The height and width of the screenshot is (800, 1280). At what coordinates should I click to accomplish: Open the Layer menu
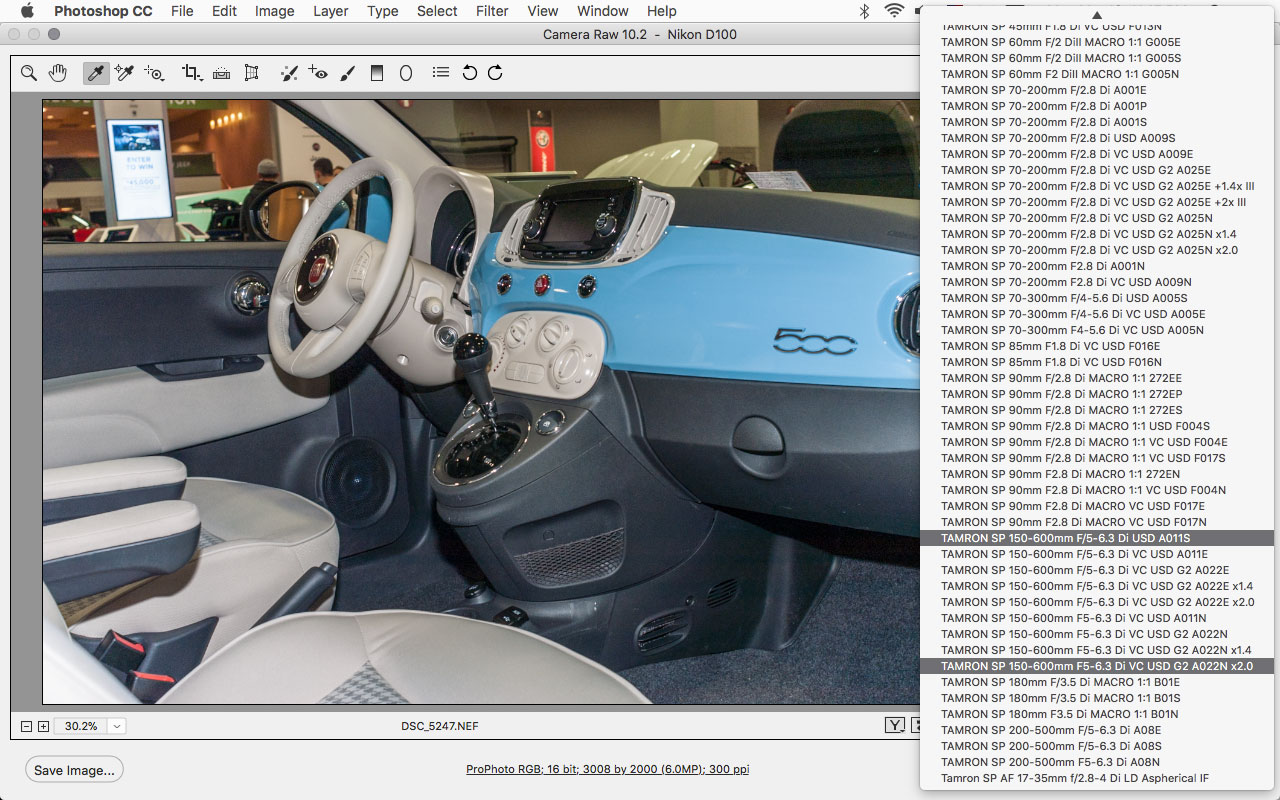pyautogui.click(x=330, y=11)
